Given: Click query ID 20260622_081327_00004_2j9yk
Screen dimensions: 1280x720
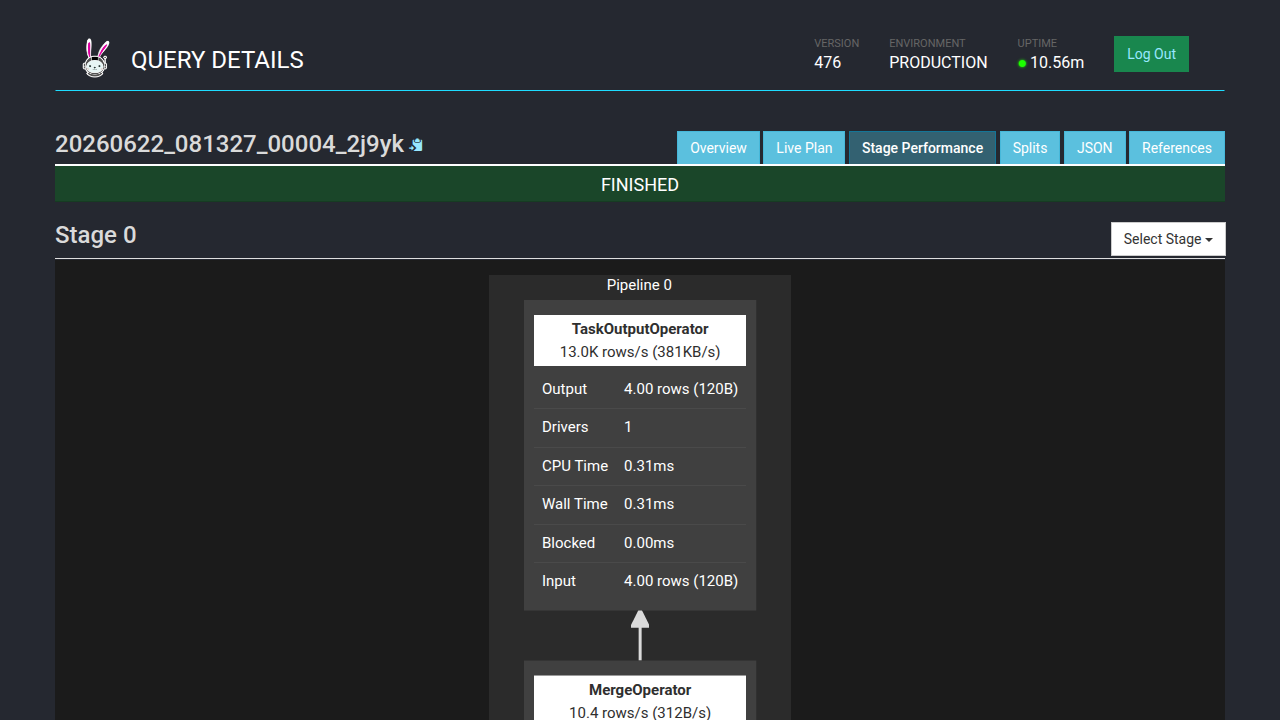Looking at the screenshot, I should point(229,144).
